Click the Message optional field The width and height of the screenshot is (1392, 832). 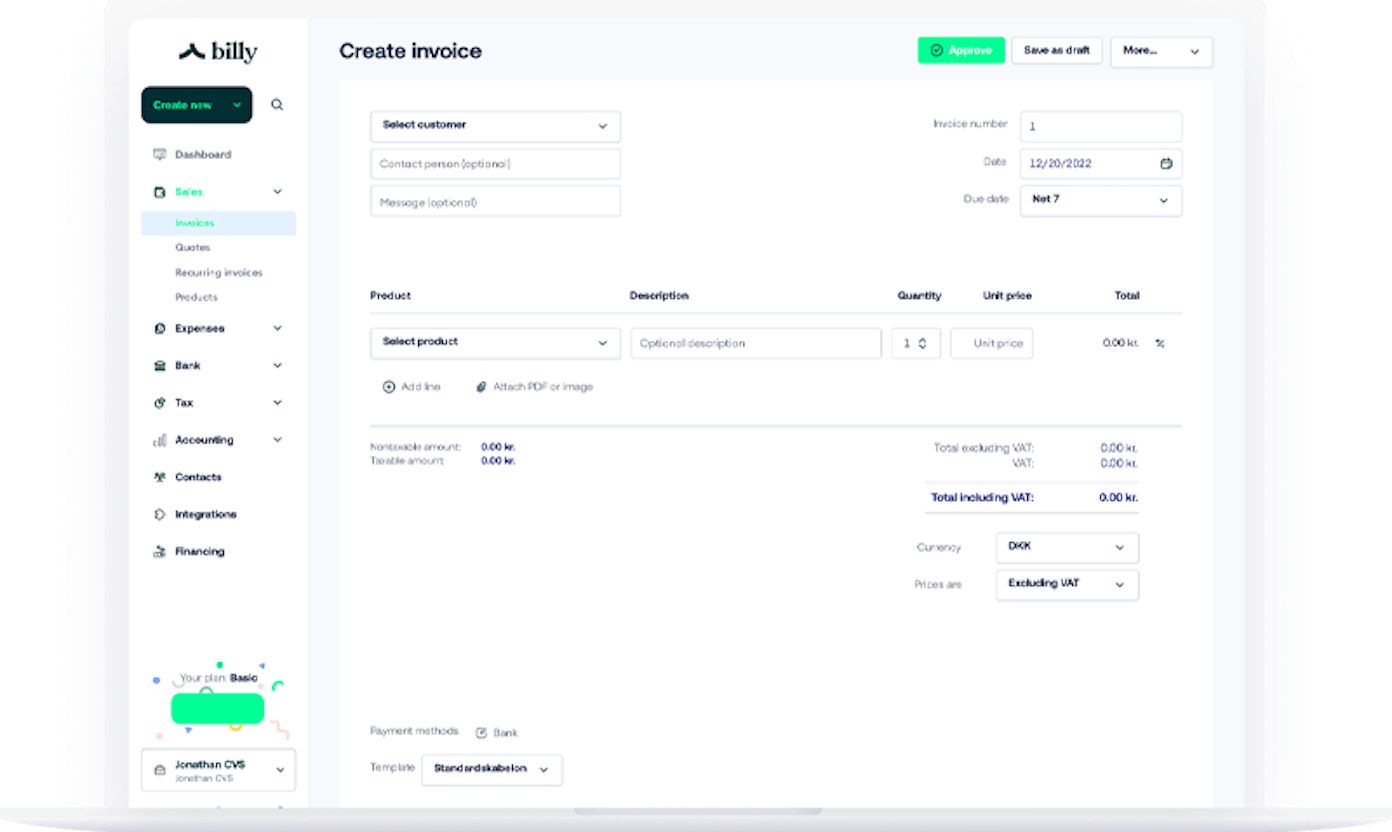[x=495, y=201]
